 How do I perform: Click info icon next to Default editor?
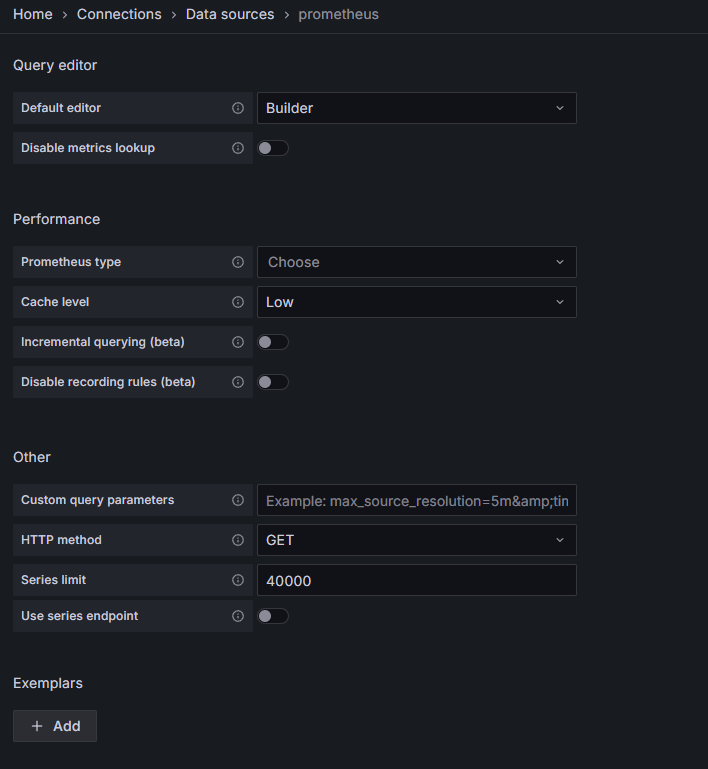(238, 108)
